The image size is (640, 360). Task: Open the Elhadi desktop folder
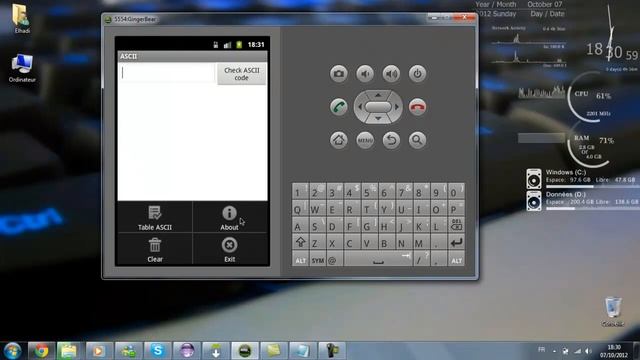click(21, 18)
